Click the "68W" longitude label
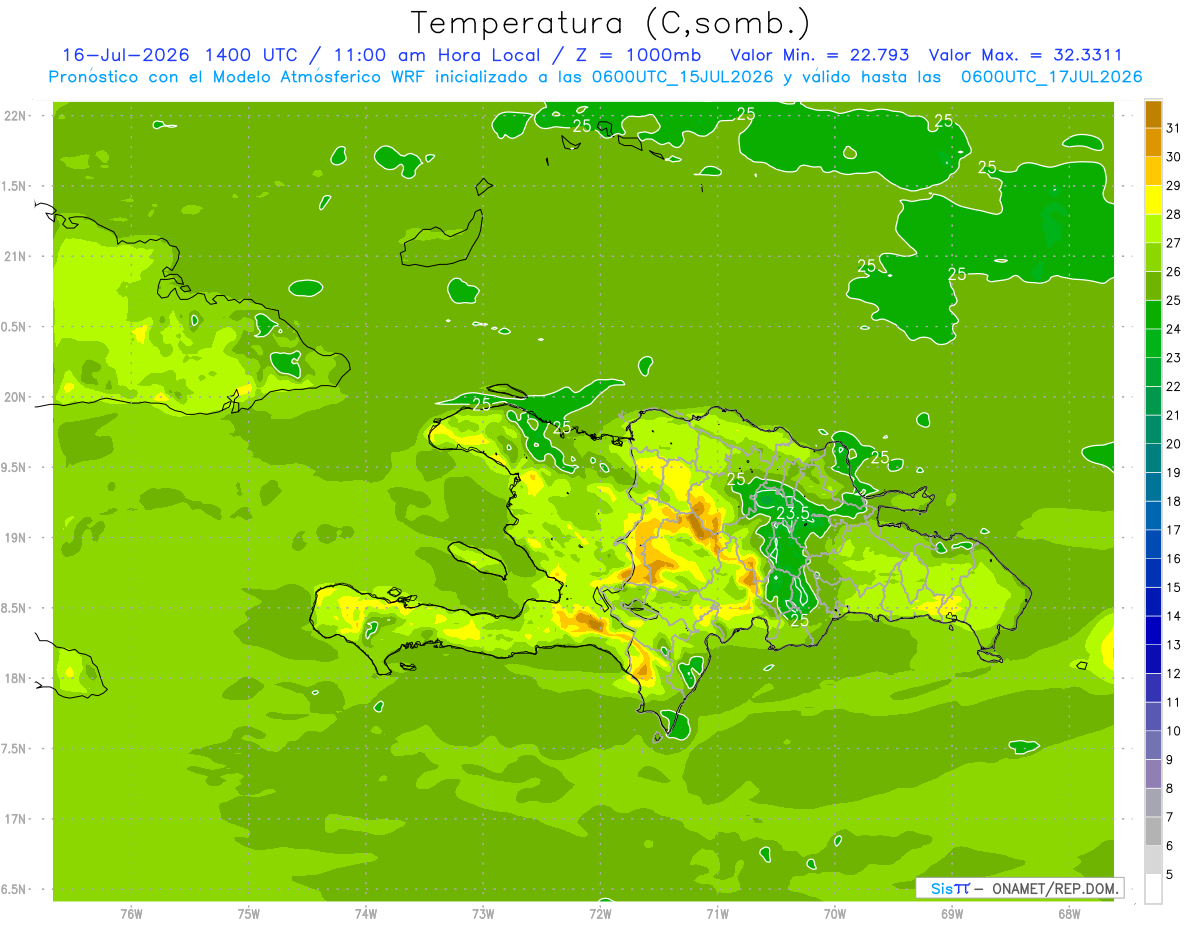The height and width of the screenshot is (927, 1200). pyautogui.click(x=1069, y=914)
